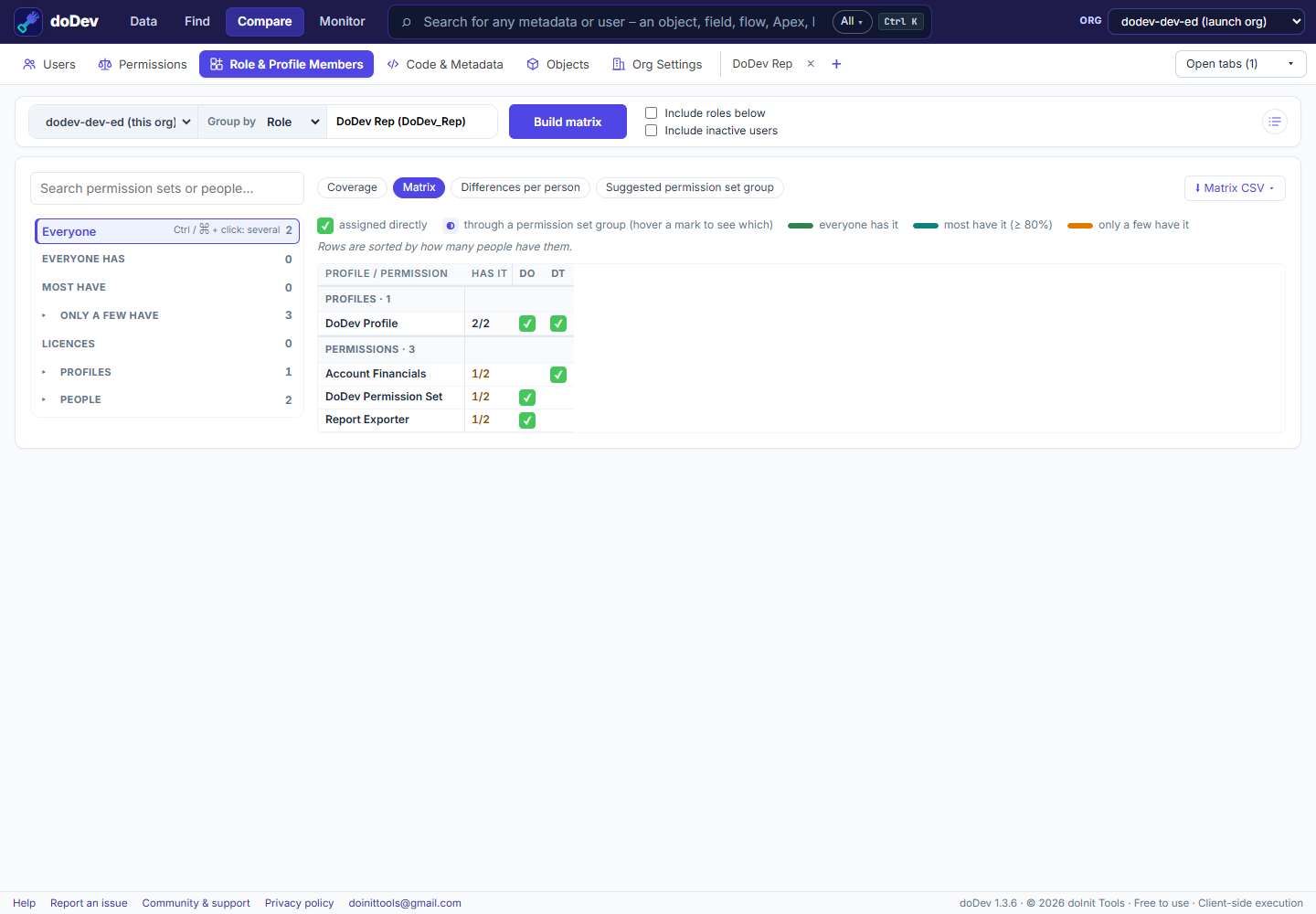1316x914 pixels.
Task: Open the Matrix CSV download dropdown
Action: click(1235, 188)
